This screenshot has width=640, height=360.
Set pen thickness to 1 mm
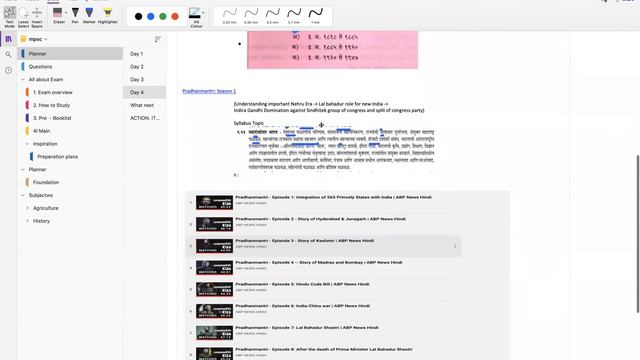pyautogui.click(x=316, y=16)
